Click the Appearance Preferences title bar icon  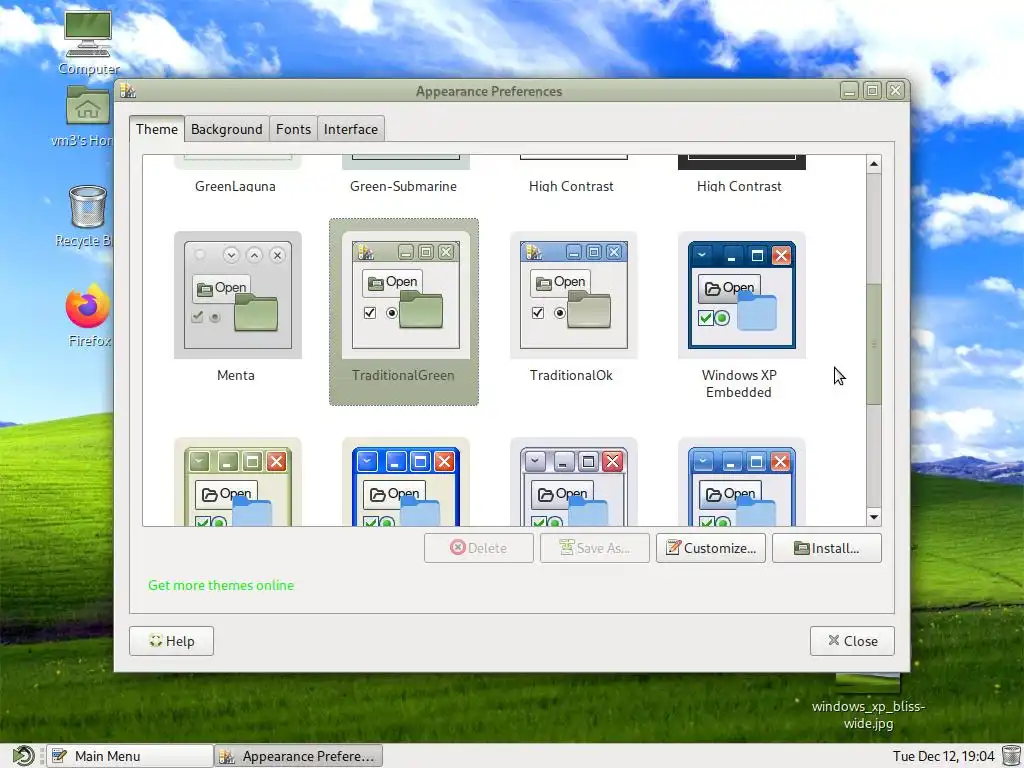coord(128,91)
